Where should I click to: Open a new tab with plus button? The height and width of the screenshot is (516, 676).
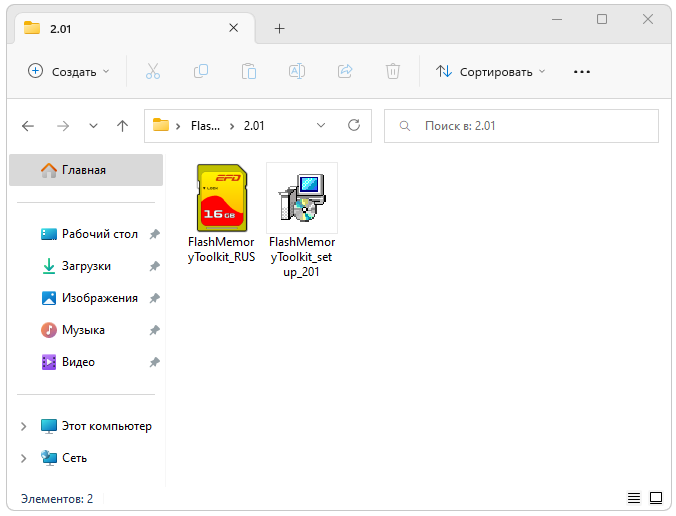coord(279,28)
